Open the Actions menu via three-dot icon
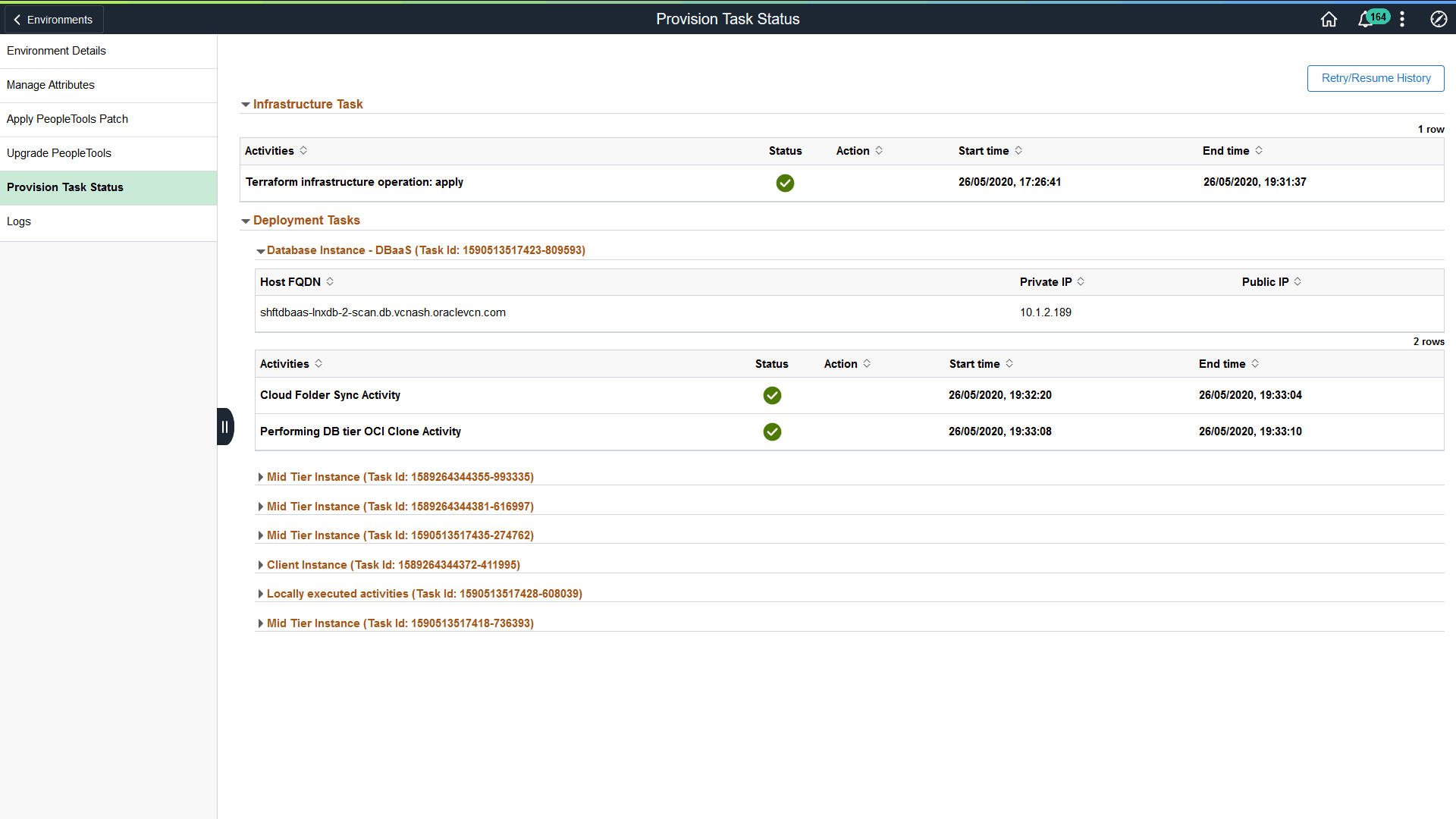 1401,19
